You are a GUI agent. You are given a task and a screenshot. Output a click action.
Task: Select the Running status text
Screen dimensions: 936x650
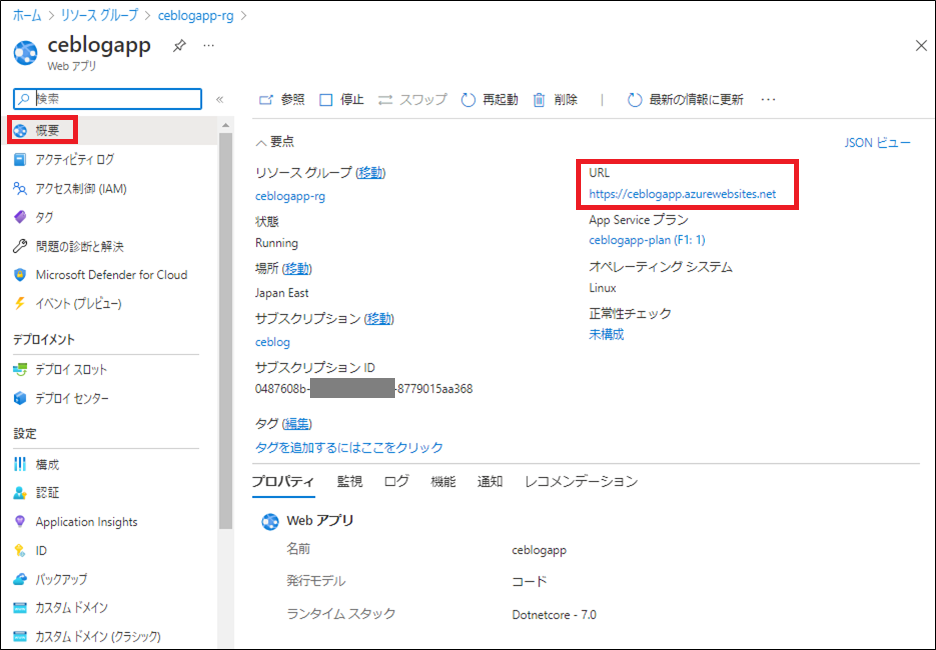[276, 244]
